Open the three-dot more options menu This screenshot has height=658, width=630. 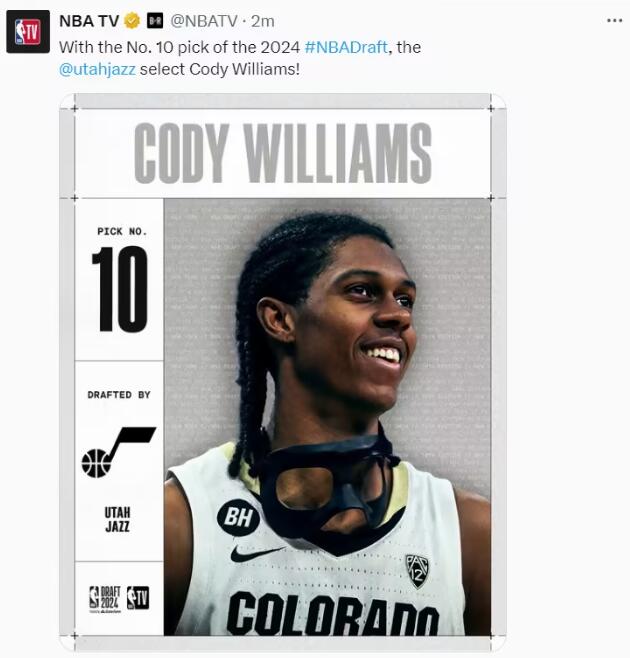(x=614, y=21)
